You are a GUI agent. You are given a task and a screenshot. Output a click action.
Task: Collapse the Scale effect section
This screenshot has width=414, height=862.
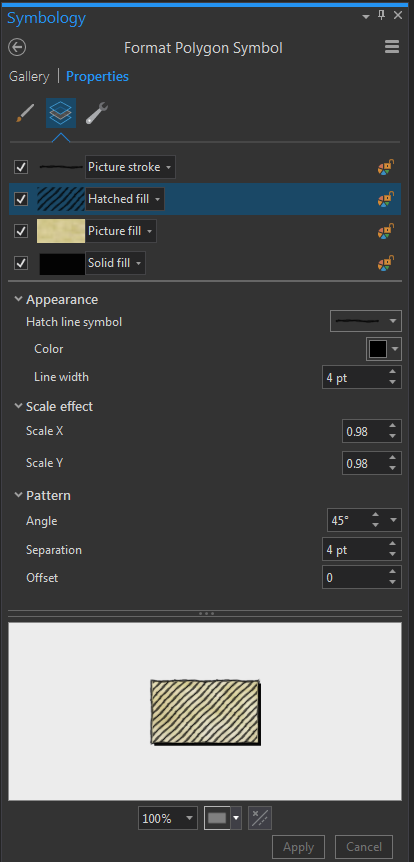coord(19,406)
